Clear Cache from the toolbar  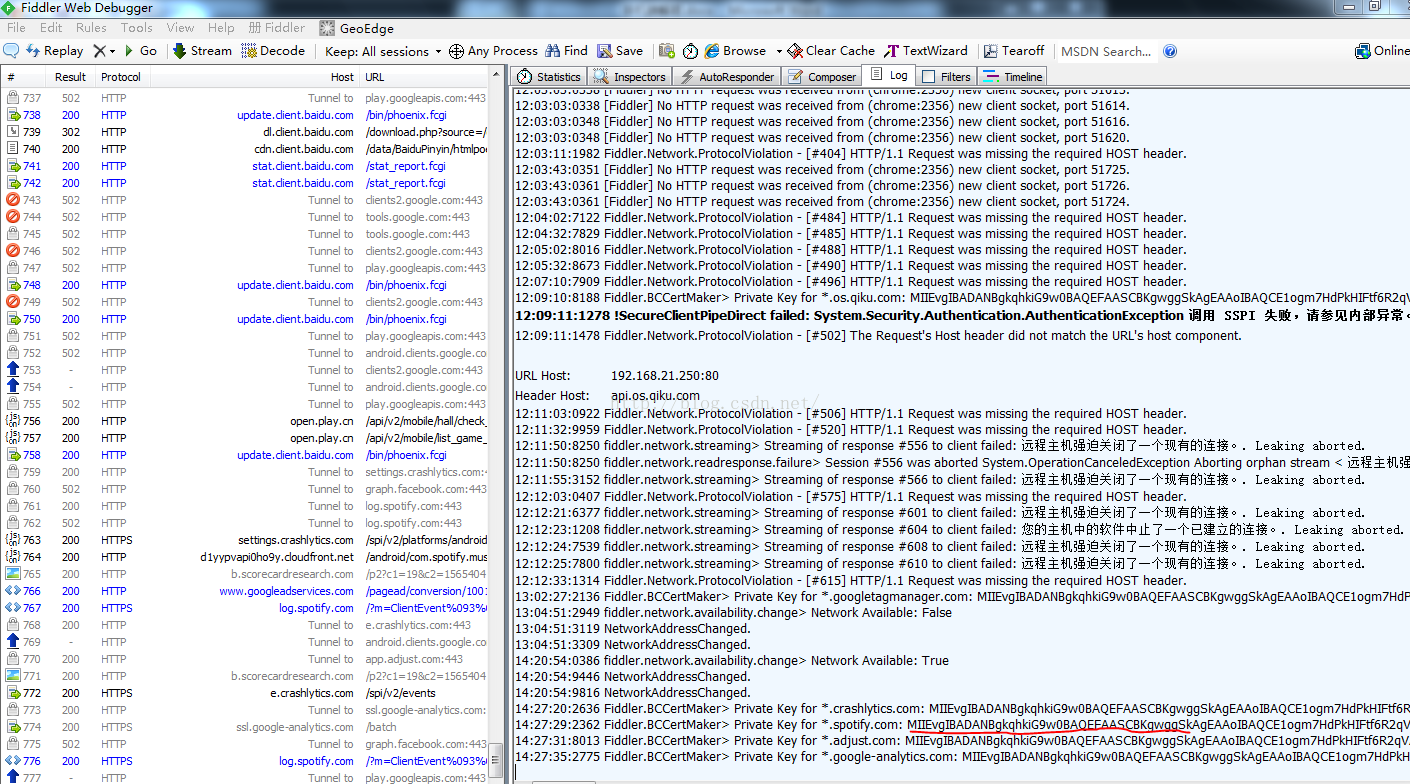click(830, 51)
